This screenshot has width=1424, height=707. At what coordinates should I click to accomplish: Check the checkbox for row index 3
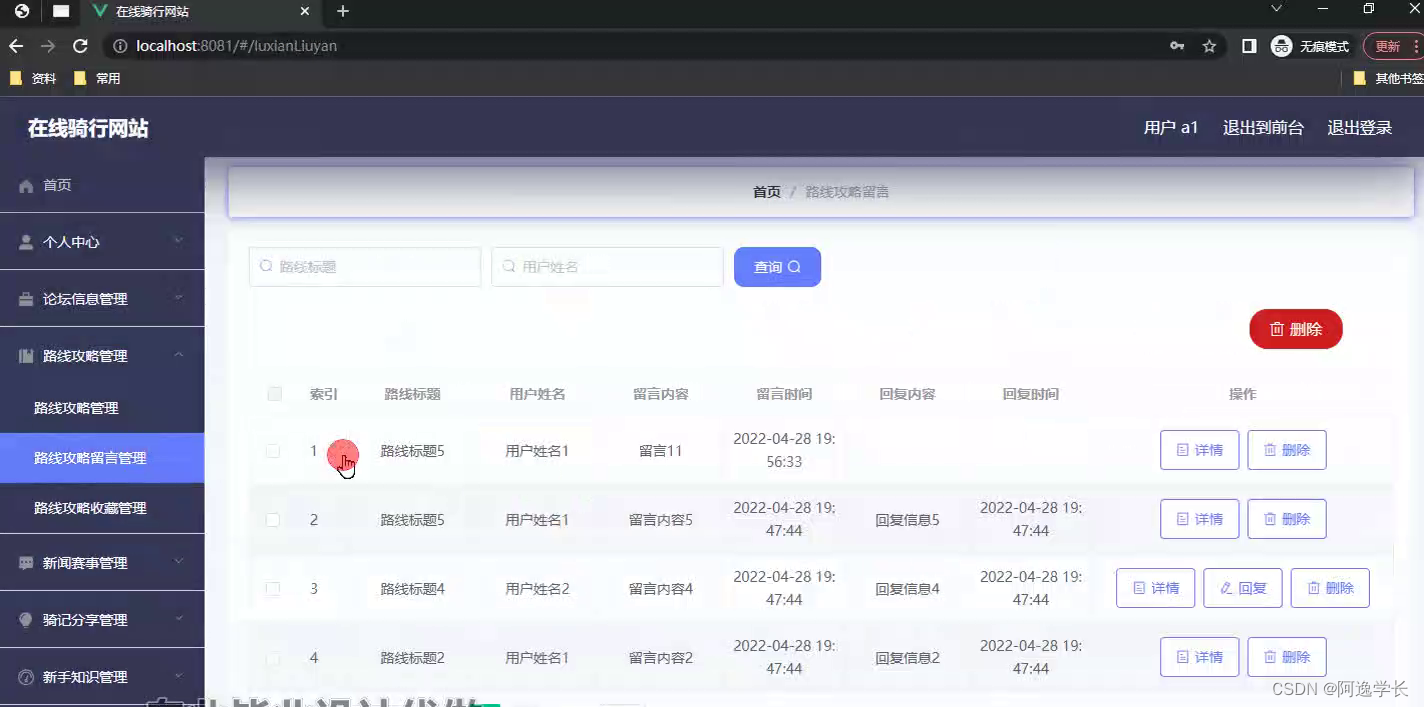click(x=273, y=589)
